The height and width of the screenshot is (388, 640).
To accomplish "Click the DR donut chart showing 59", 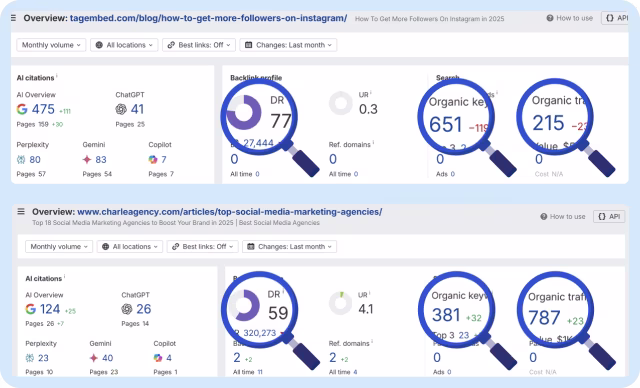I will click(x=244, y=305).
